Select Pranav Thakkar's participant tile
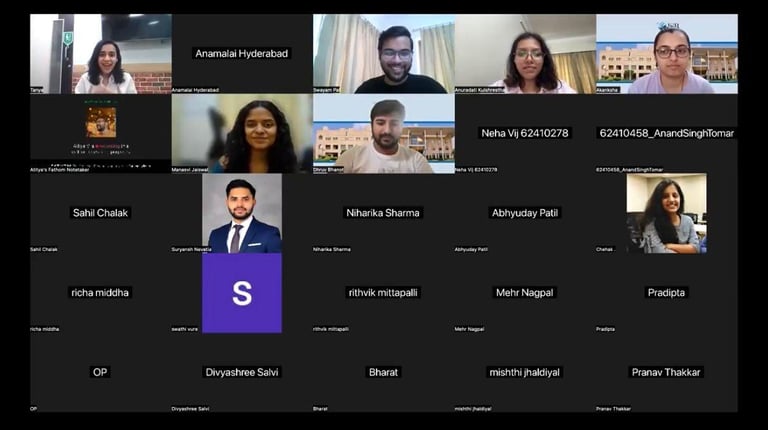This screenshot has height=430, width=768. tap(667, 373)
